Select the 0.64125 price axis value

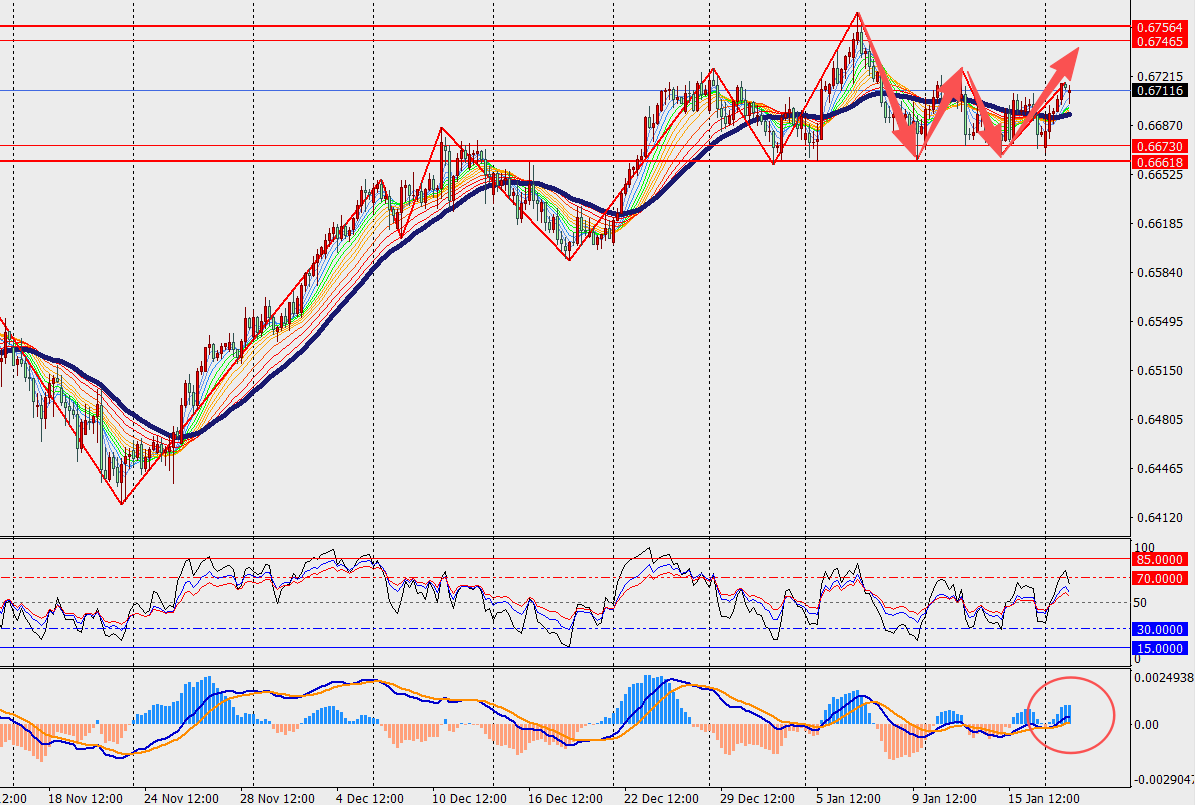click(1160, 517)
